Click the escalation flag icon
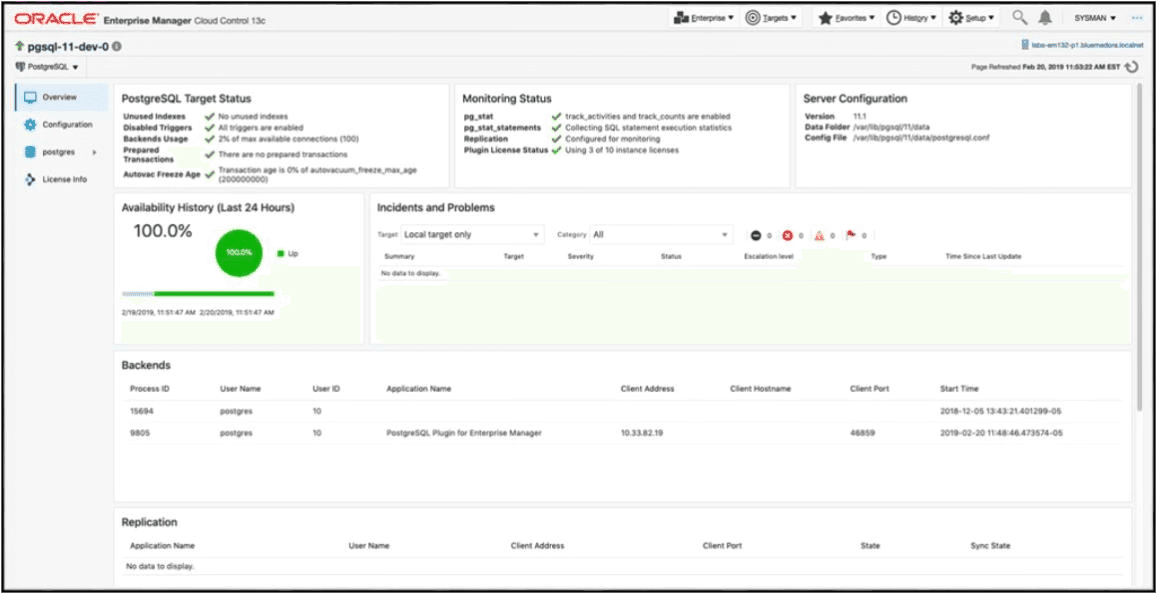The height and width of the screenshot is (594, 1157). tap(850, 234)
